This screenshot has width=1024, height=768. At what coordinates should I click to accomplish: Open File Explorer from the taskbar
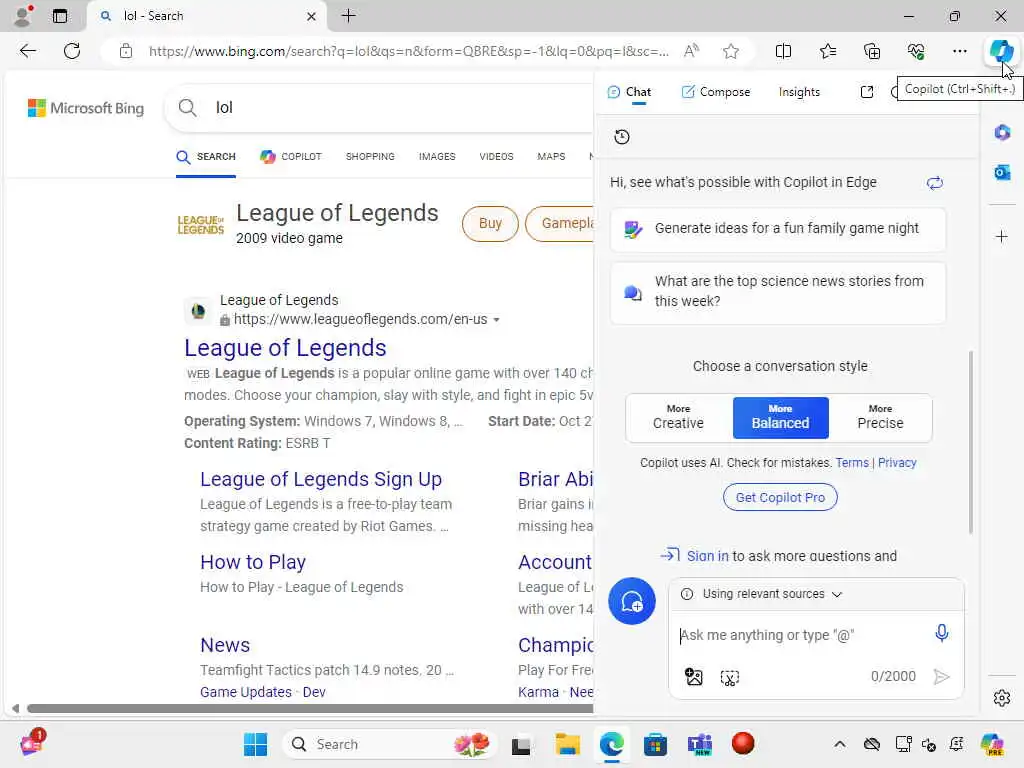pyautogui.click(x=567, y=744)
